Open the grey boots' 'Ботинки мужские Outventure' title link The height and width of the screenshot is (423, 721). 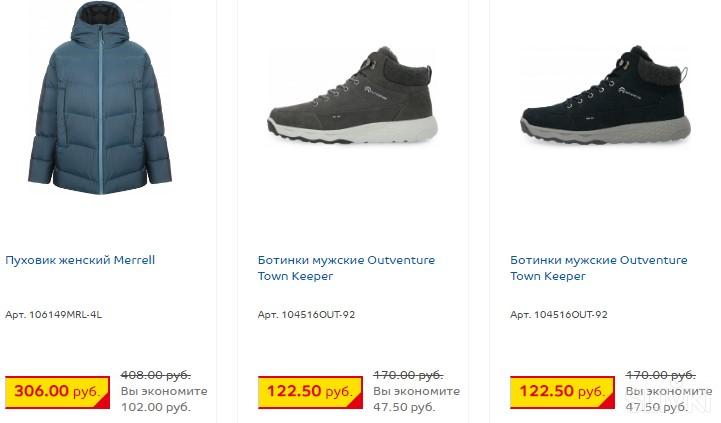click(x=346, y=260)
